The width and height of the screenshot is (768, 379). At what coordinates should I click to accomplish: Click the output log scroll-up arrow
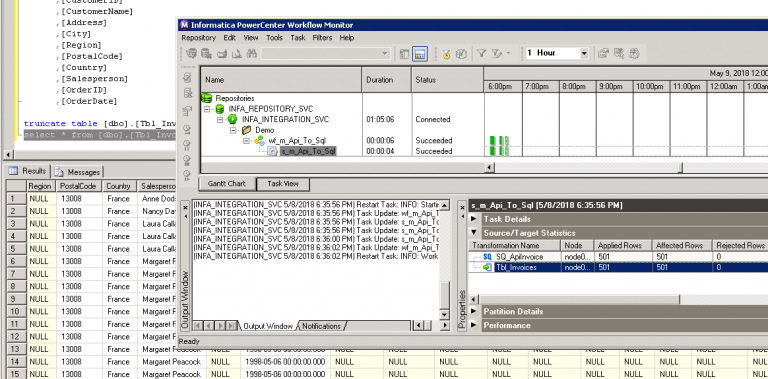point(444,205)
